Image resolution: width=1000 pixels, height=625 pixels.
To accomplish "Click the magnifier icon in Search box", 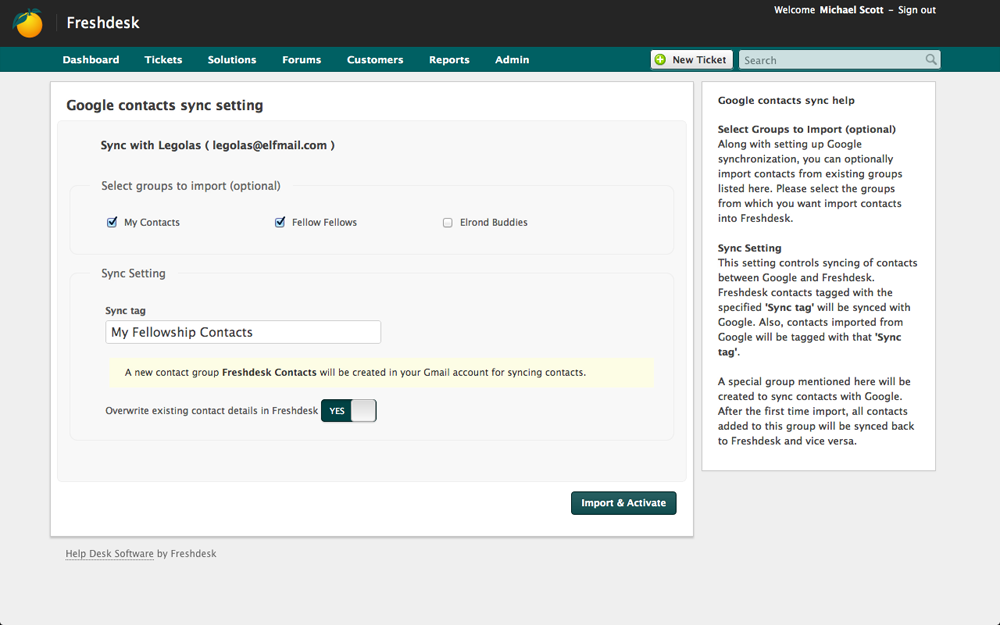I will 931,59.
